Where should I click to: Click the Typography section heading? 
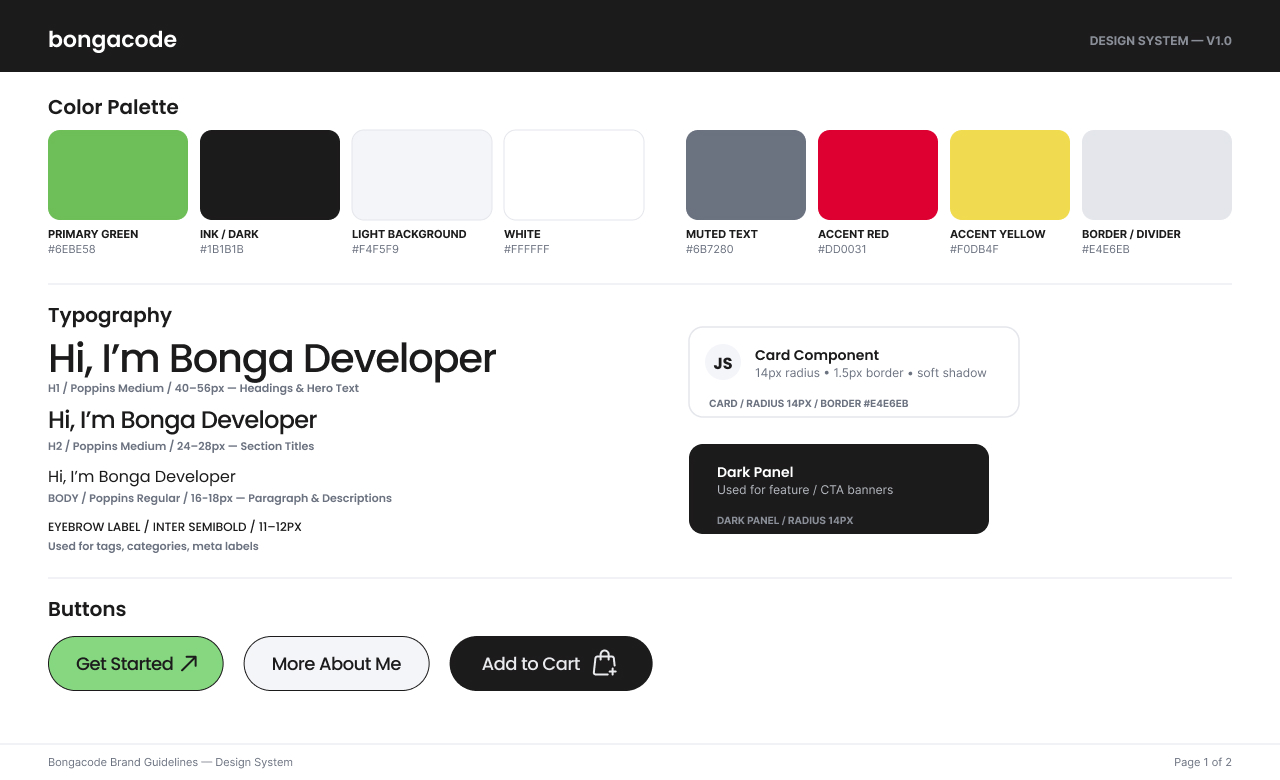point(110,315)
